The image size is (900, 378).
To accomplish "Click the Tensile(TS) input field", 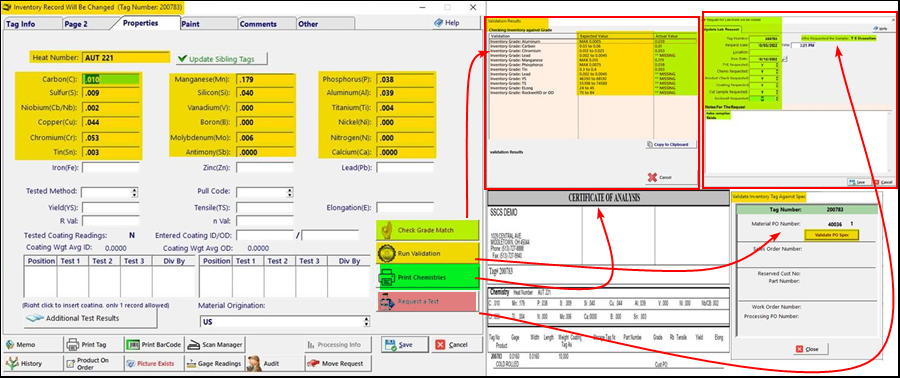I will (x=265, y=207).
